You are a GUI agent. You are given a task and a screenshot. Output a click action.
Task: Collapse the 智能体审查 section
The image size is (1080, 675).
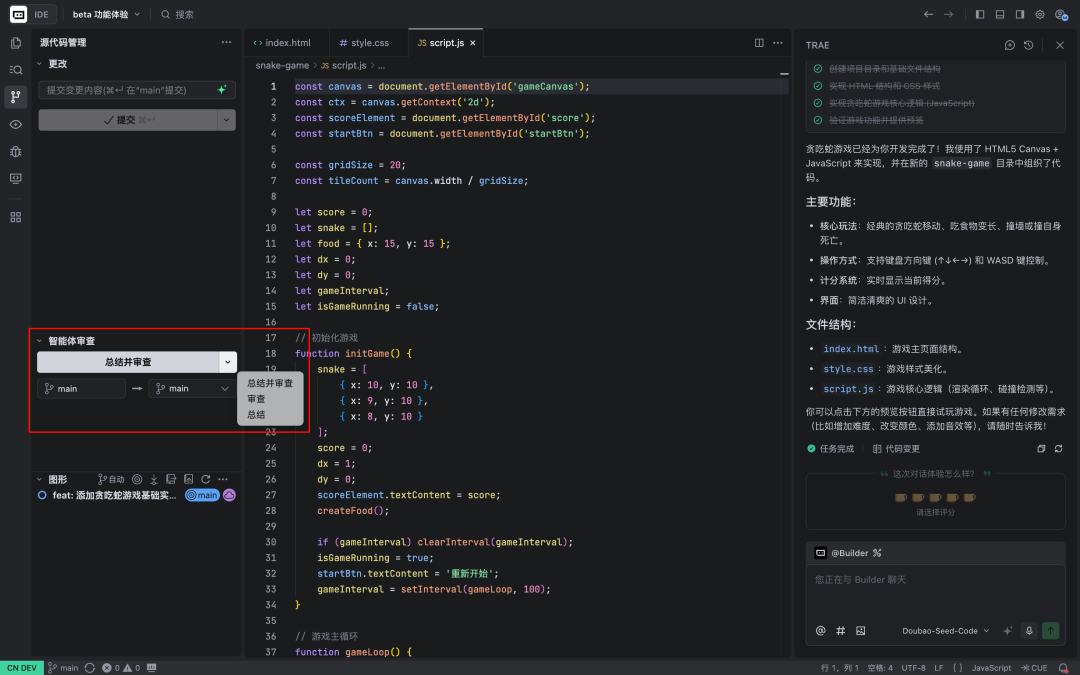pyautogui.click(x=40, y=341)
